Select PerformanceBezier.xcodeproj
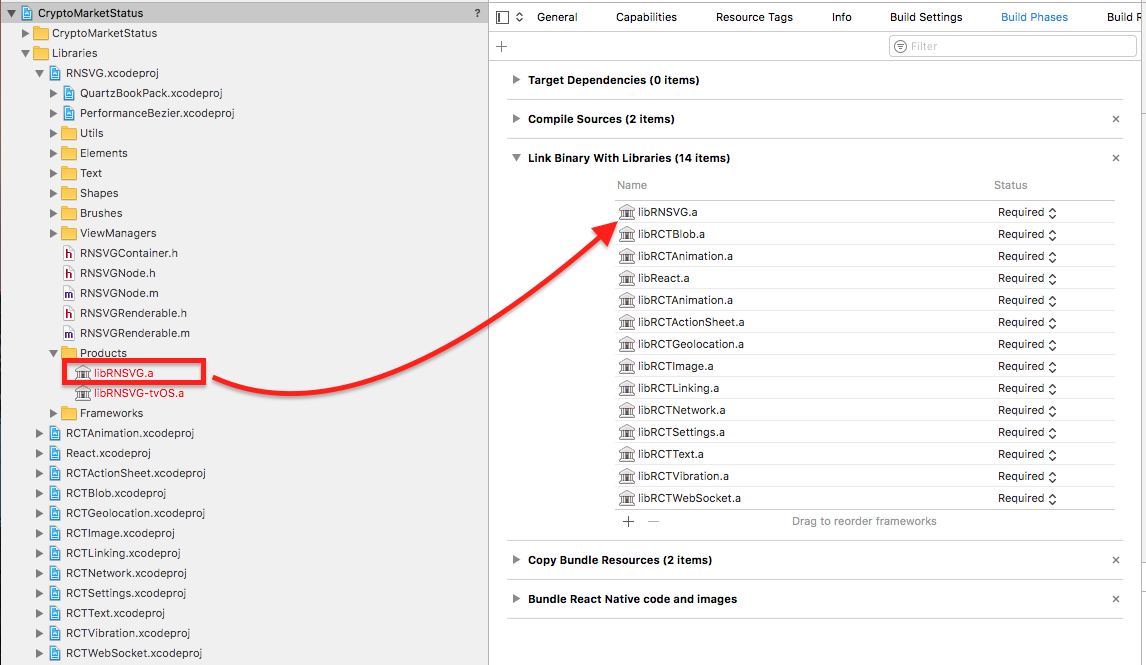This screenshot has width=1146, height=665. click(157, 113)
